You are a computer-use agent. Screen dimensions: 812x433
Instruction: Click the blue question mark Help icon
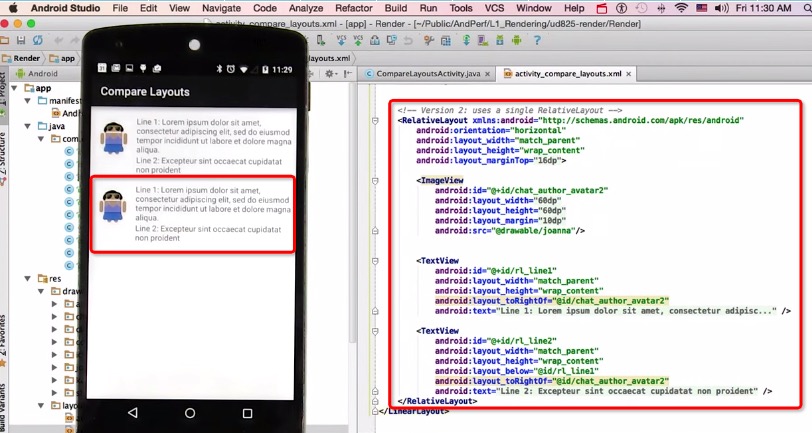537,40
